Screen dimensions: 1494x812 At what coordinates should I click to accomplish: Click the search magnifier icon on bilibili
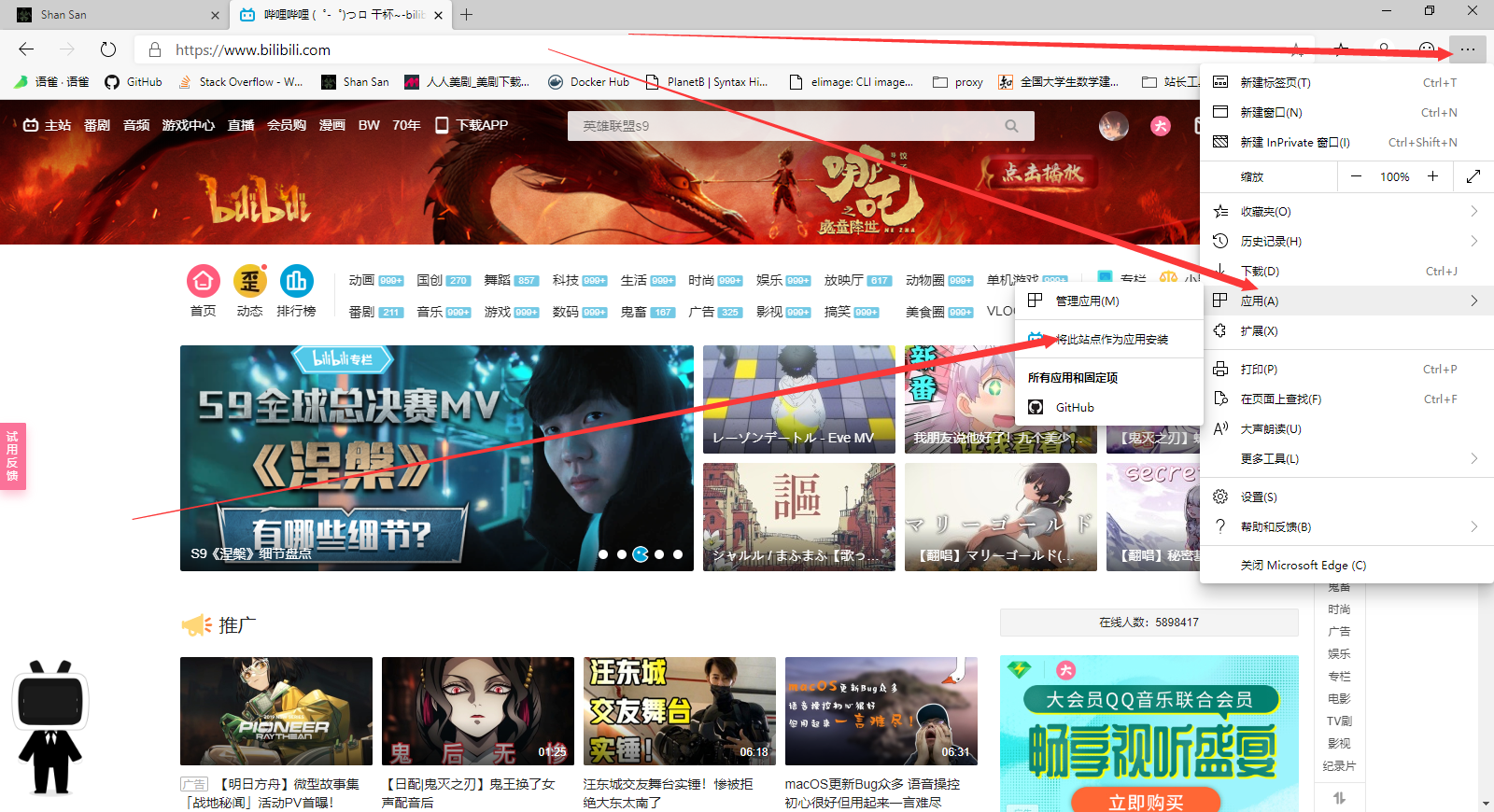point(1011,126)
